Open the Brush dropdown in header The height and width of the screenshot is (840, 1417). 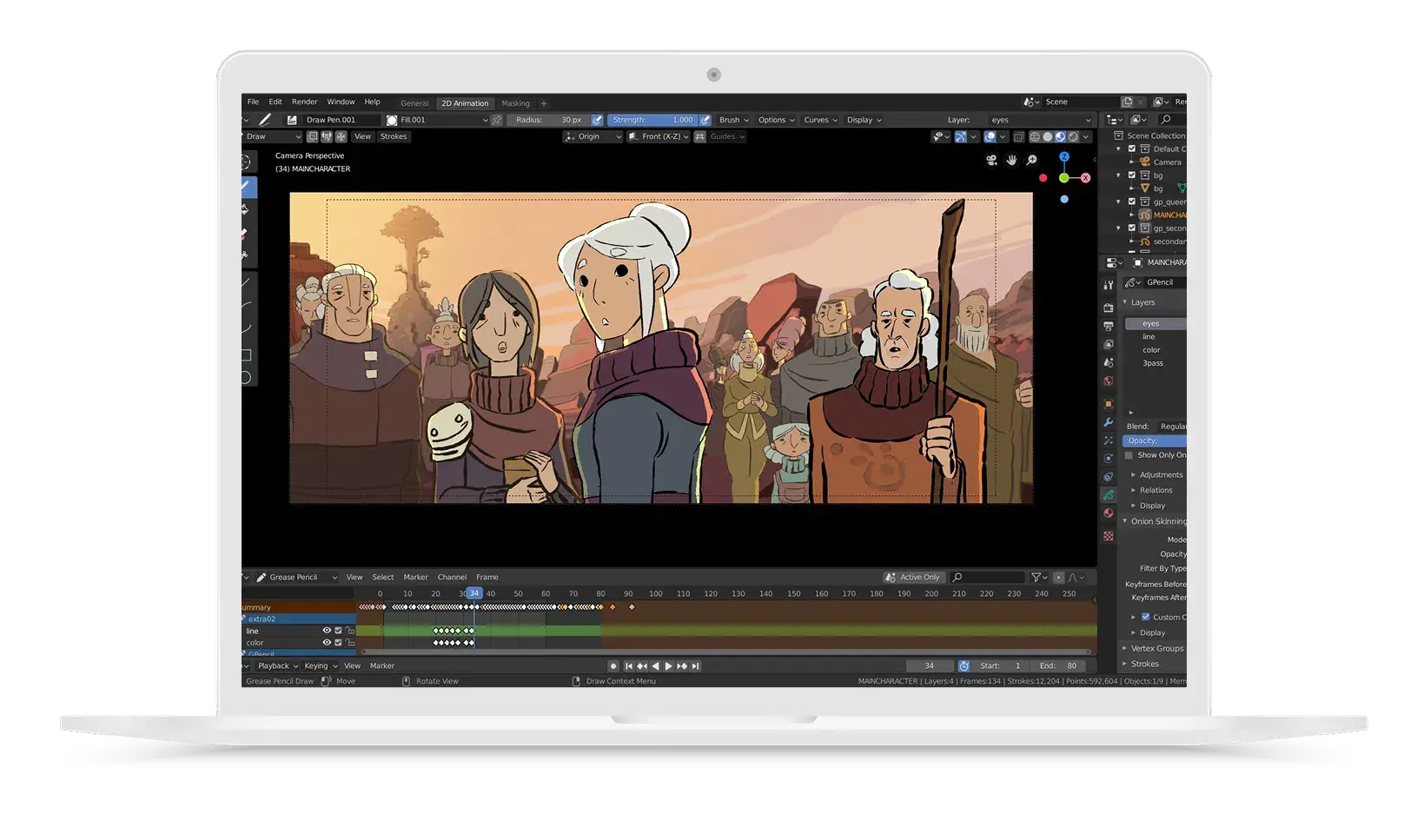pyautogui.click(x=733, y=120)
